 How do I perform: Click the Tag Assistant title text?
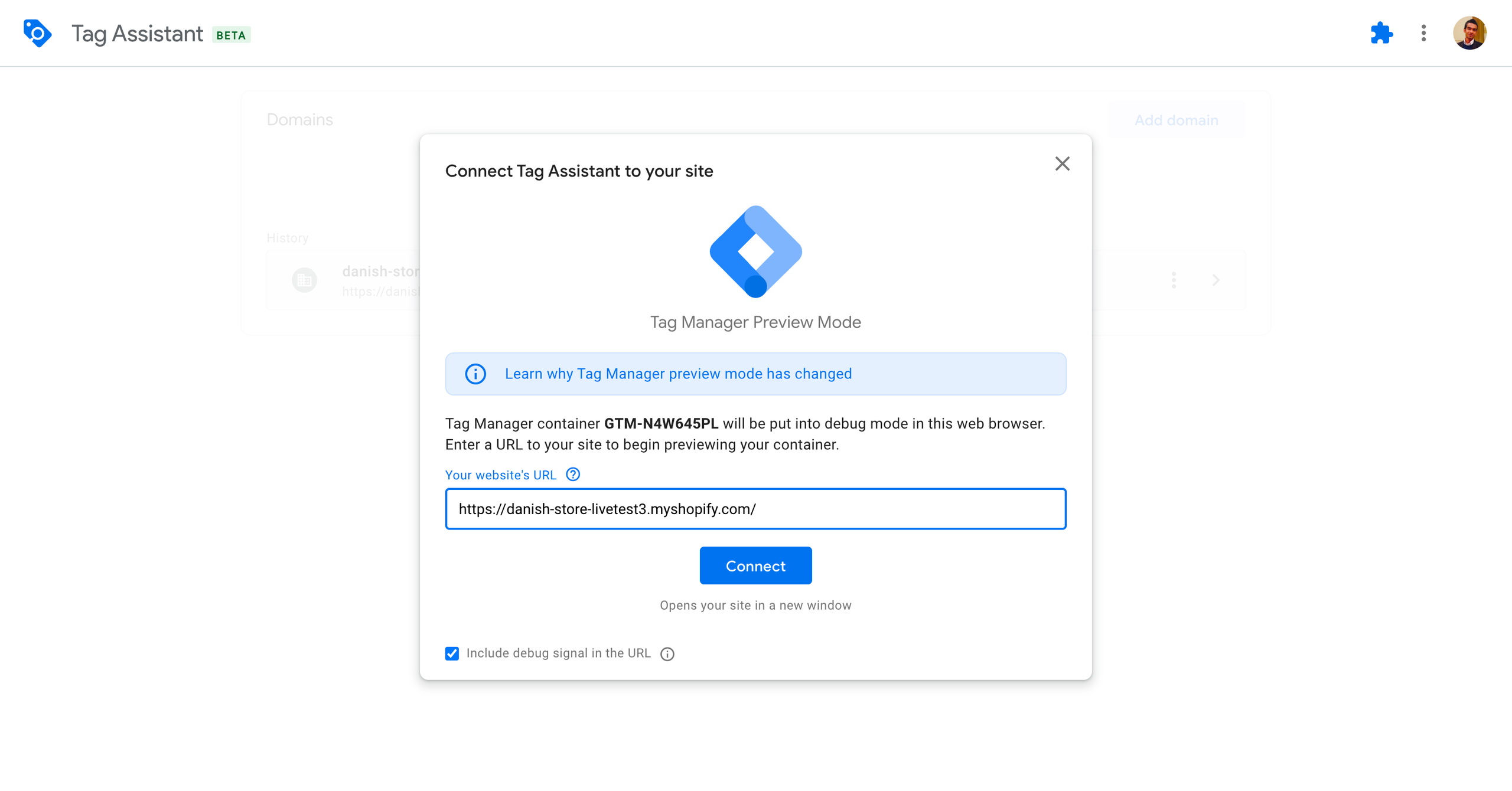click(x=137, y=34)
